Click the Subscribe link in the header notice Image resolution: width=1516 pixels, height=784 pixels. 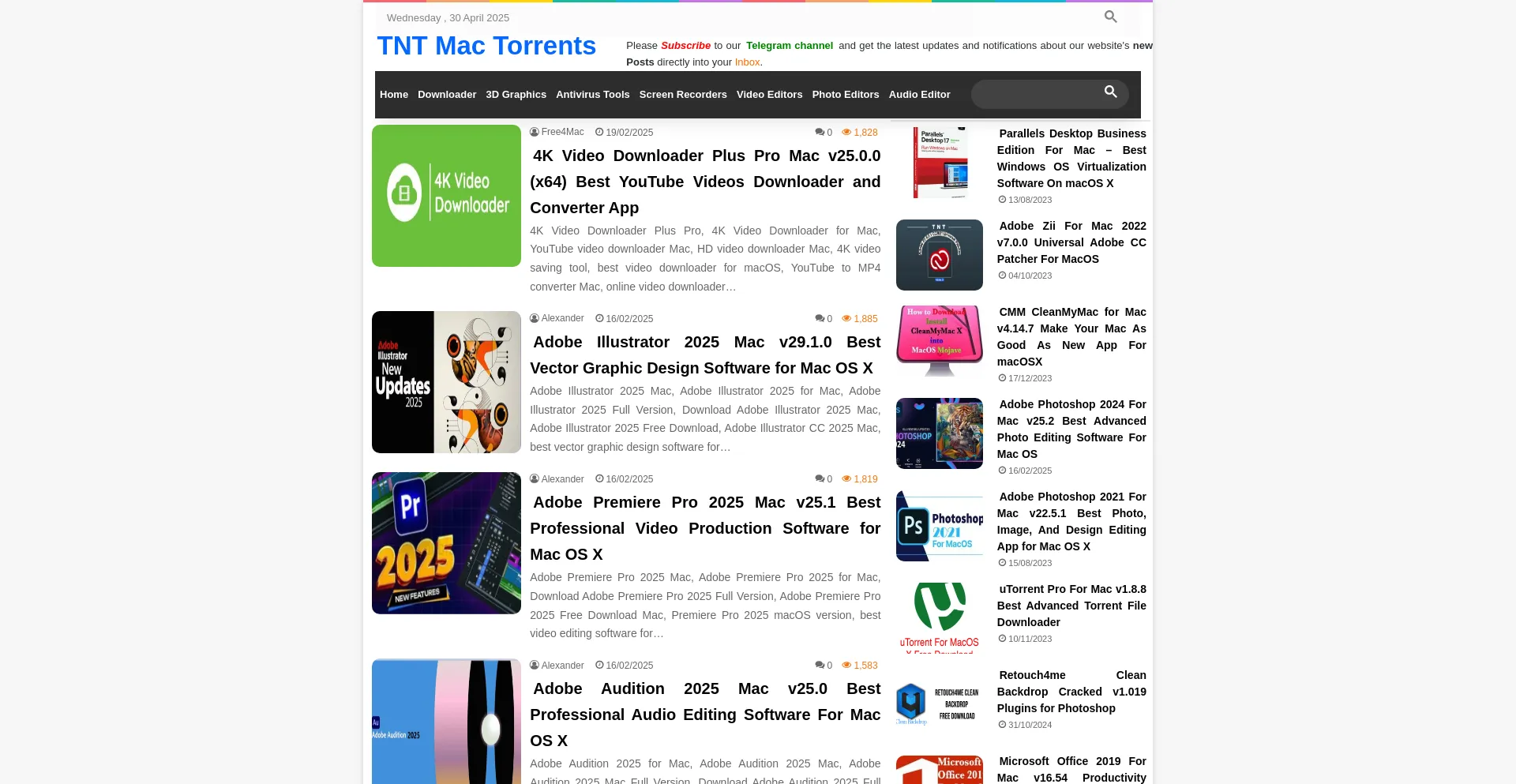coord(685,46)
